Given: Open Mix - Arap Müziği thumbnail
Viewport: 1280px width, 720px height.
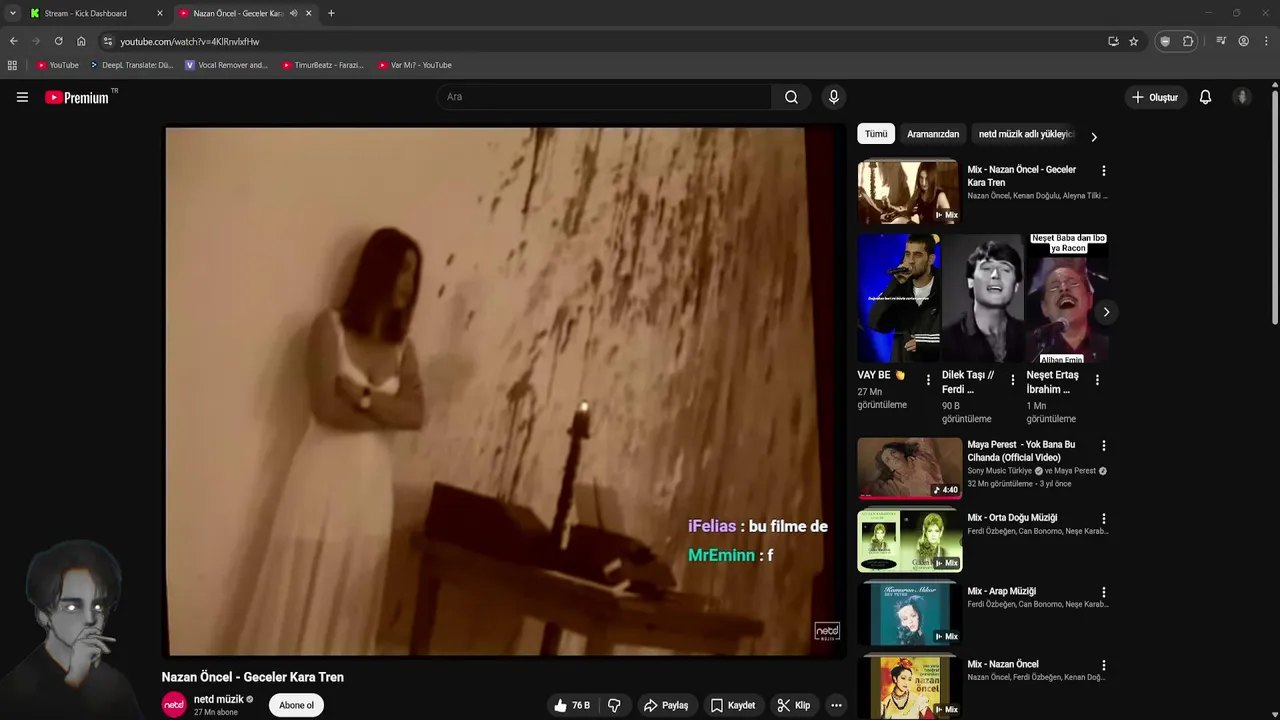Looking at the screenshot, I should (909, 614).
